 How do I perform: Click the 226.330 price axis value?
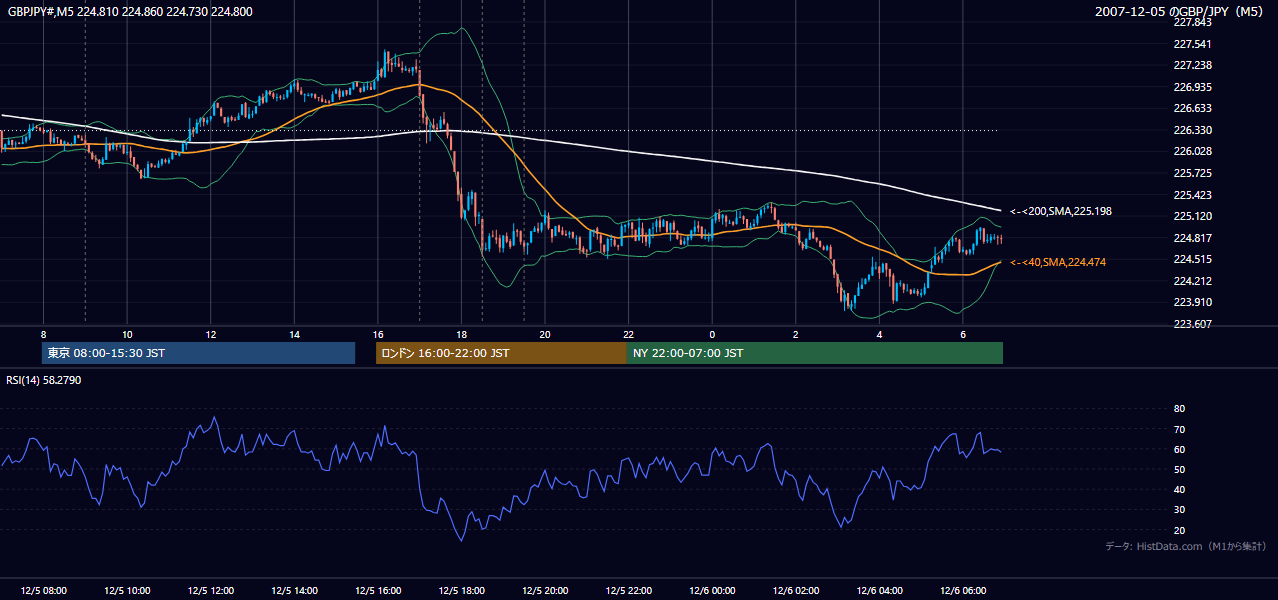(x=1193, y=130)
